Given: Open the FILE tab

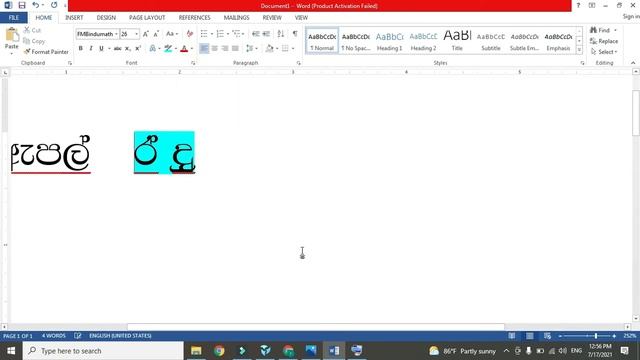Looking at the screenshot, I should pyautogui.click(x=13, y=18).
